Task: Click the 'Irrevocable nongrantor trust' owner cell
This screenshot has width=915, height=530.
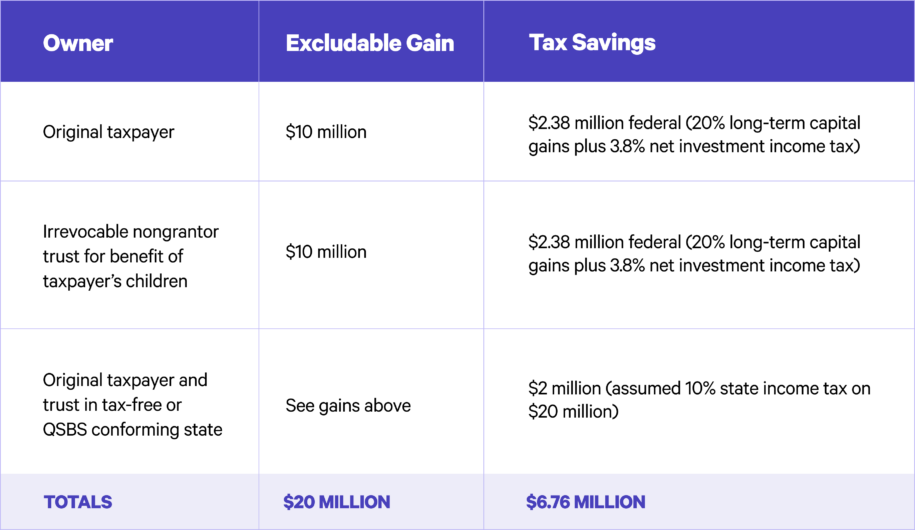Action: point(130,256)
